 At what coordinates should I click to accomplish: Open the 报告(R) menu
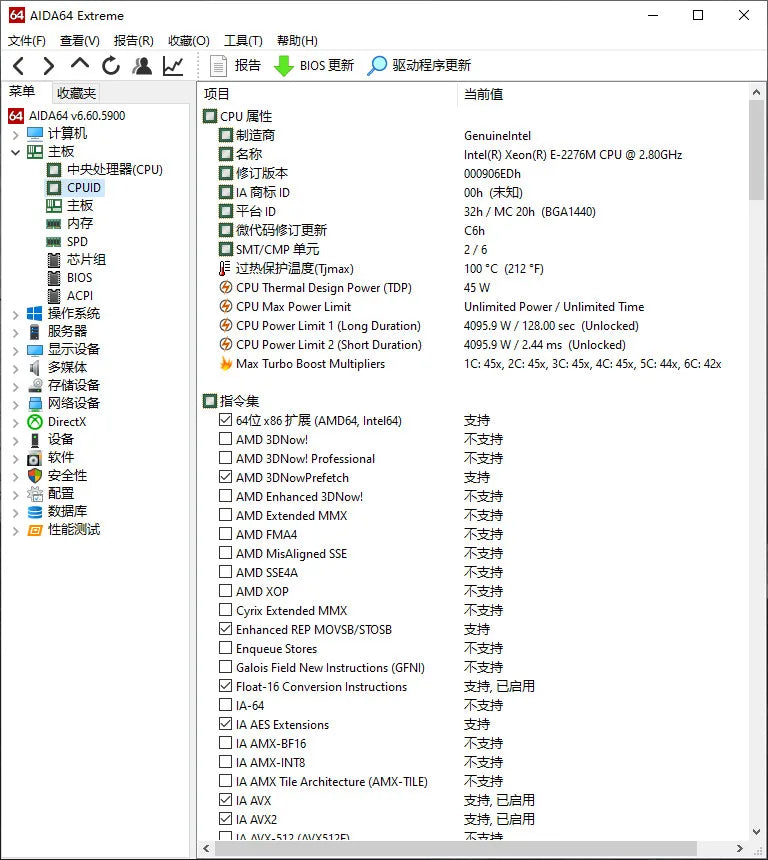coord(133,41)
